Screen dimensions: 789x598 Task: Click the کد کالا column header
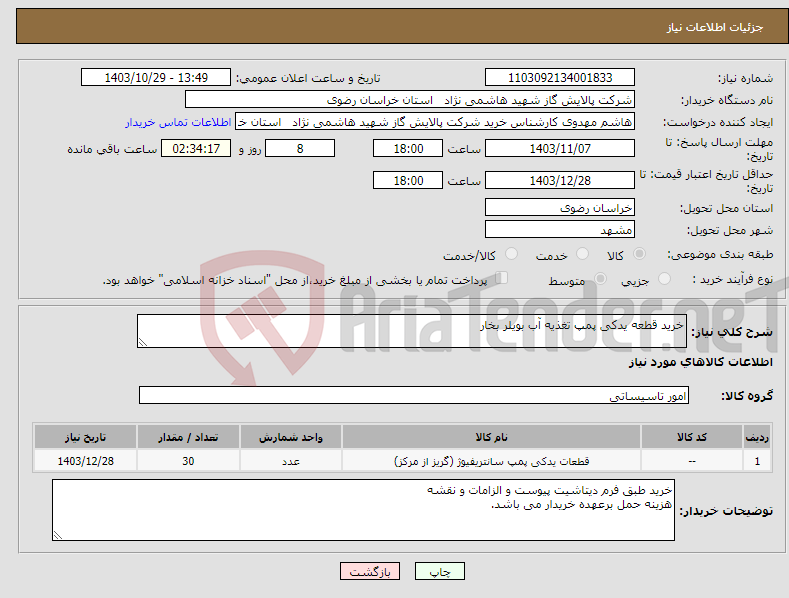[692, 437]
